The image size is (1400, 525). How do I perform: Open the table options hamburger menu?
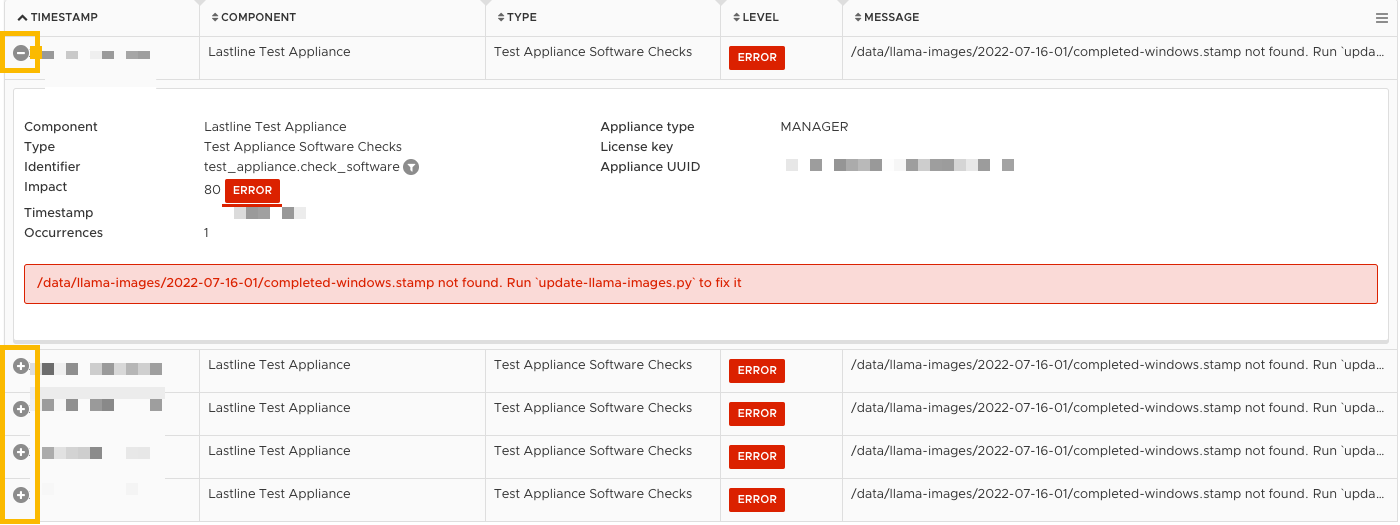(x=1382, y=17)
